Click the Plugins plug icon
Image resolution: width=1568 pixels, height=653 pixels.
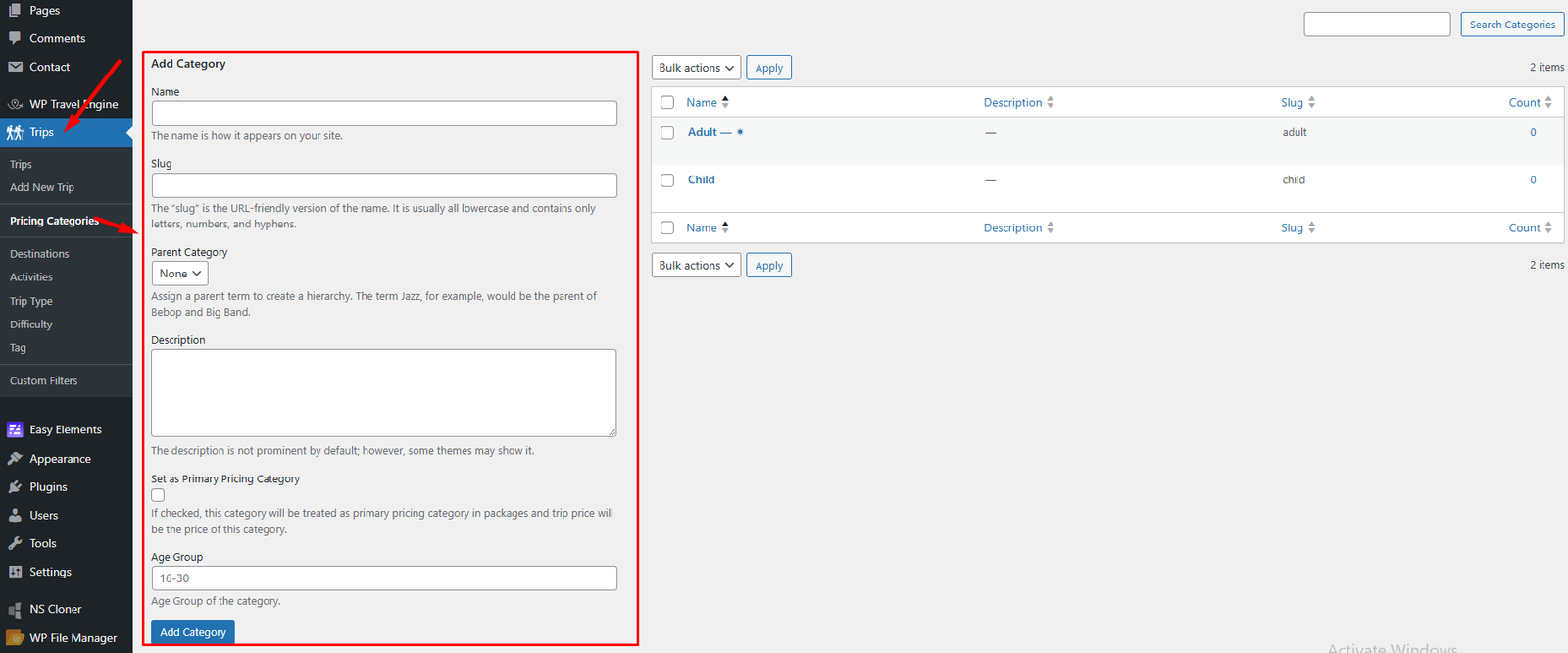[15, 487]
